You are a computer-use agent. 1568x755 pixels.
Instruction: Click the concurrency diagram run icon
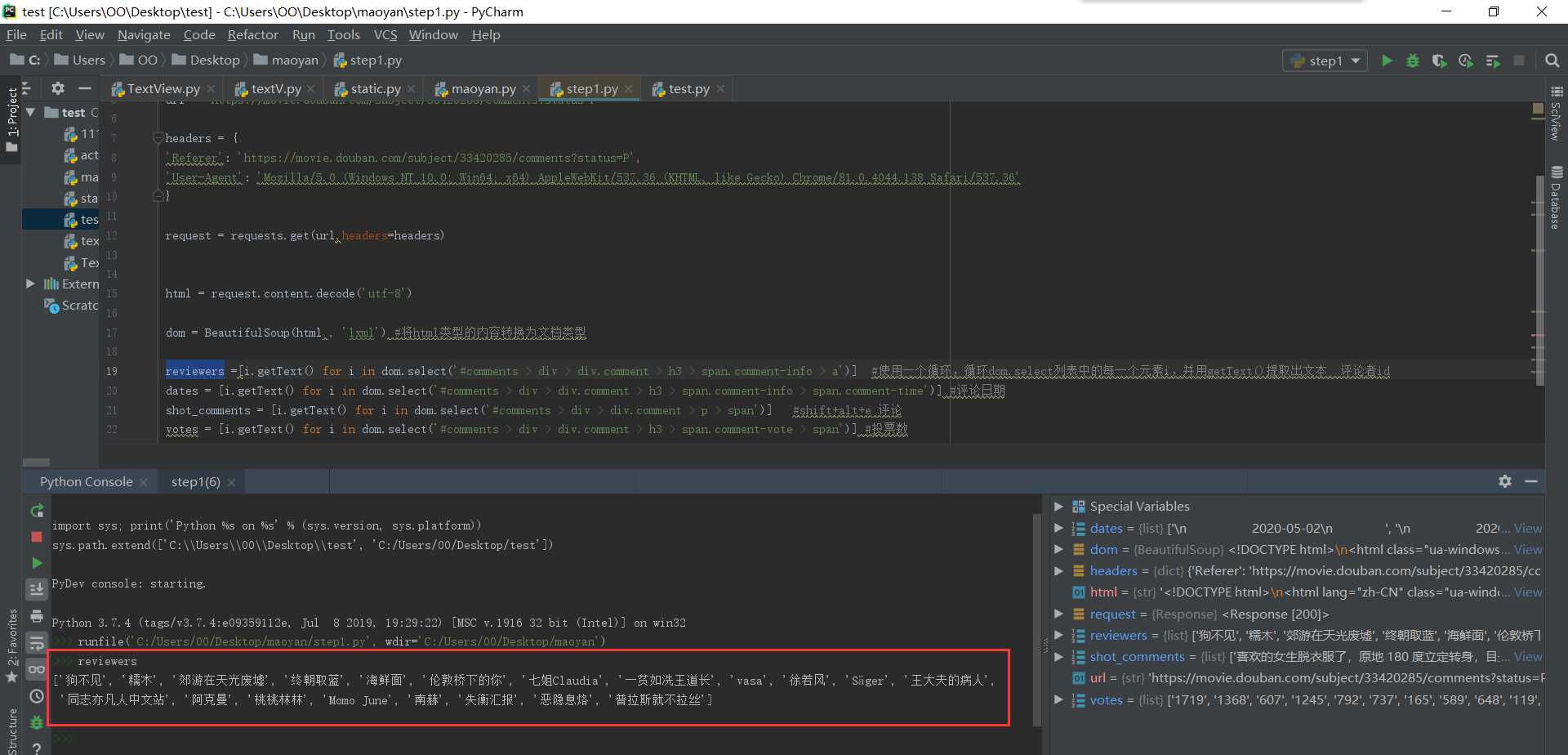[x=1493, y=60]
